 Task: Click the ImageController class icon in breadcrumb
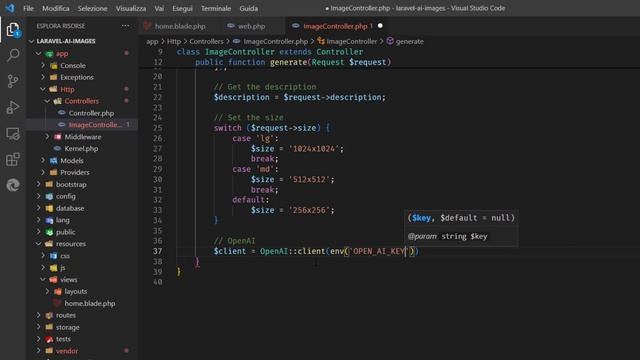point(321,41)
